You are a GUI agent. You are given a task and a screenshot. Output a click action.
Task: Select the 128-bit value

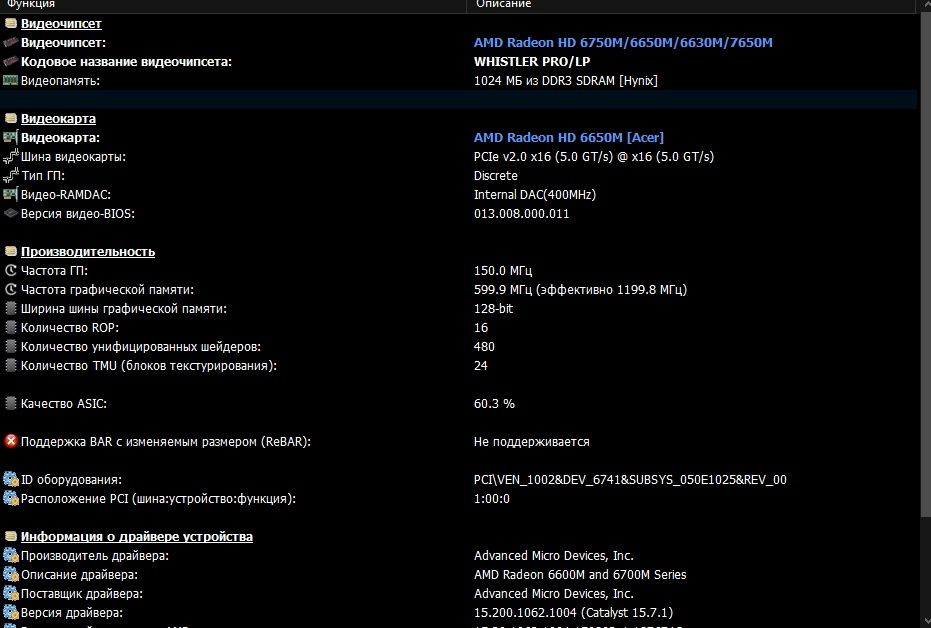493,309
